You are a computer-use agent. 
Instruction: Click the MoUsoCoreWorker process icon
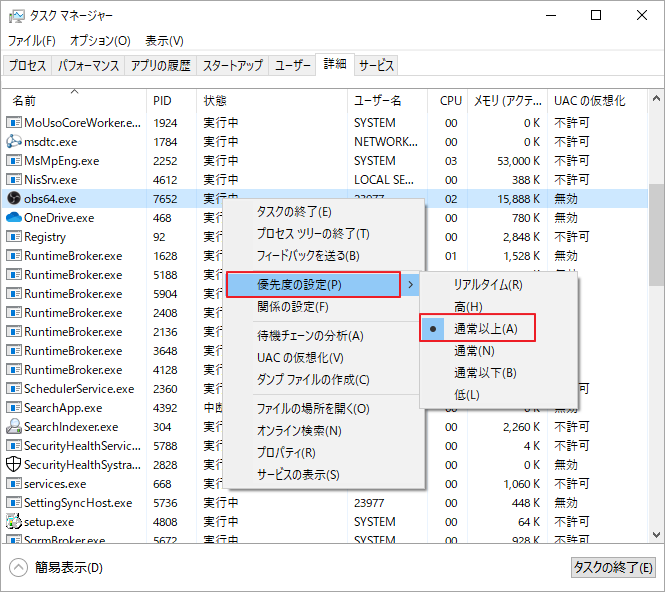14,123
